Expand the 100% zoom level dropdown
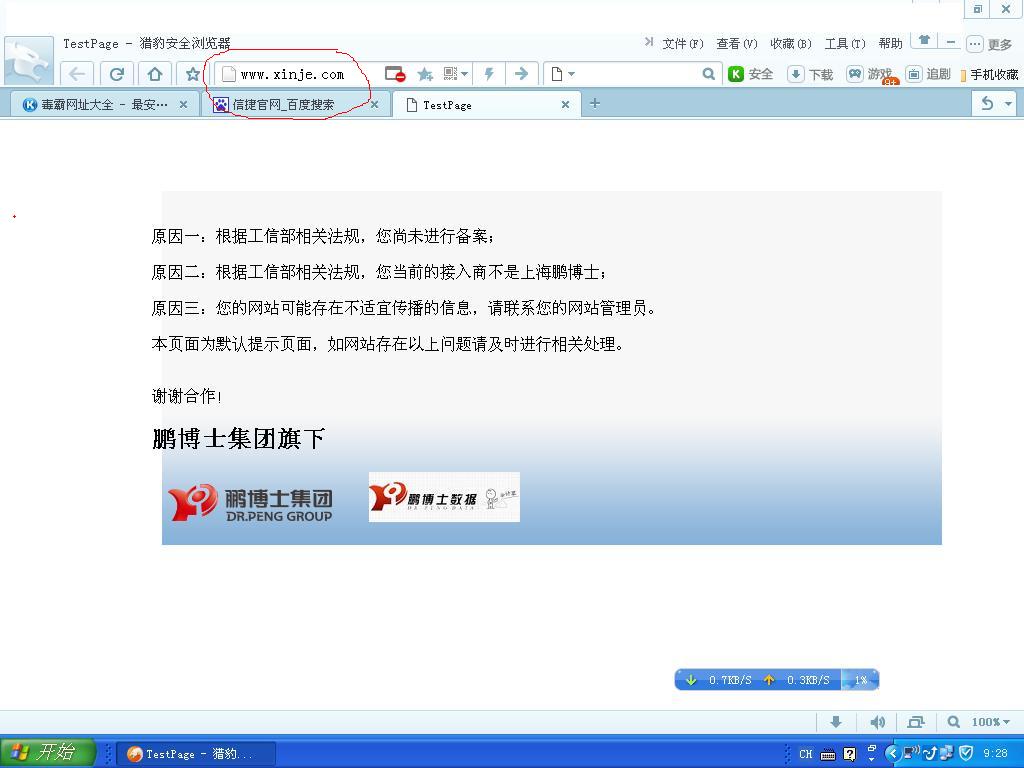The image size is (1024, 768). point(990,722)
